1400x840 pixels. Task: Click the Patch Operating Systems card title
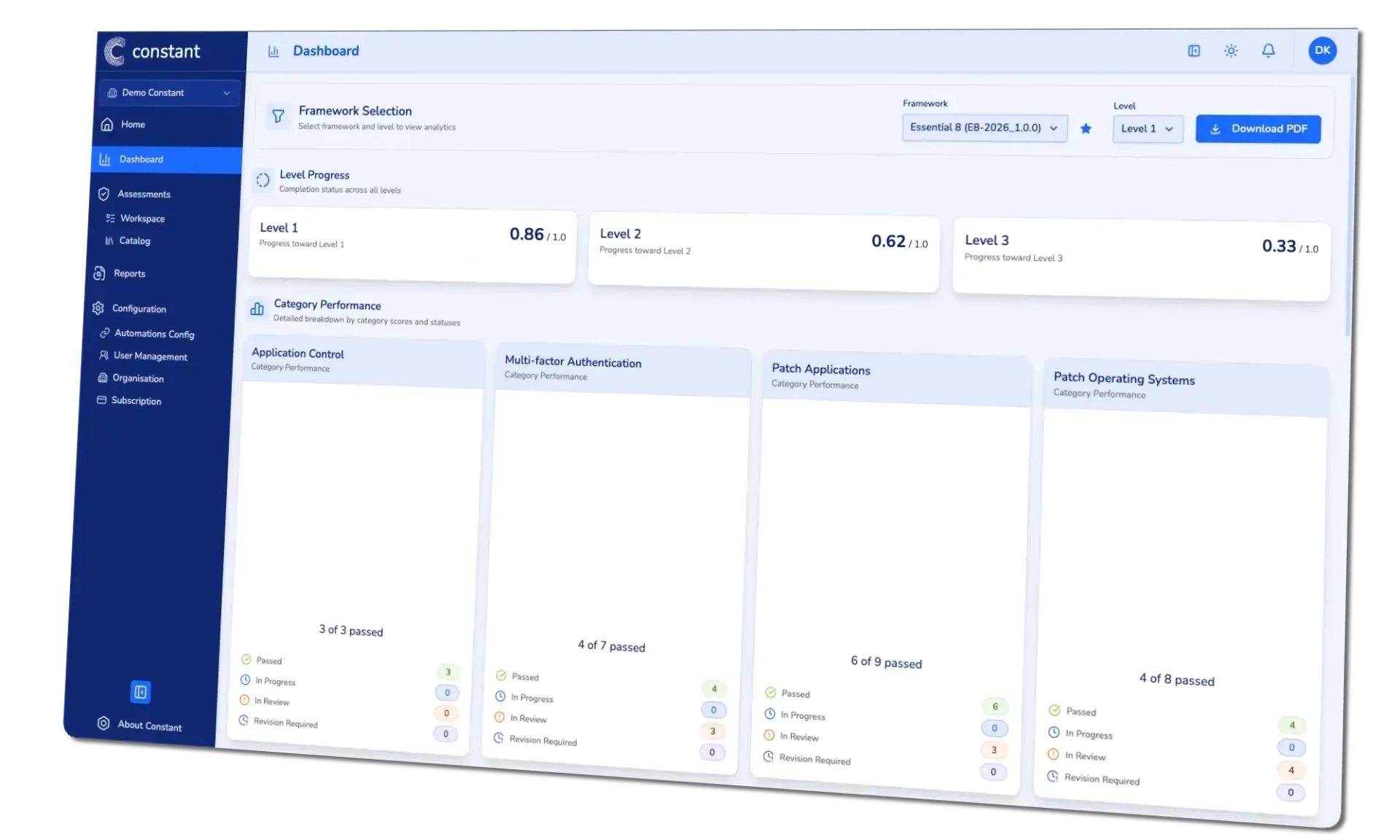[1124, 378]
